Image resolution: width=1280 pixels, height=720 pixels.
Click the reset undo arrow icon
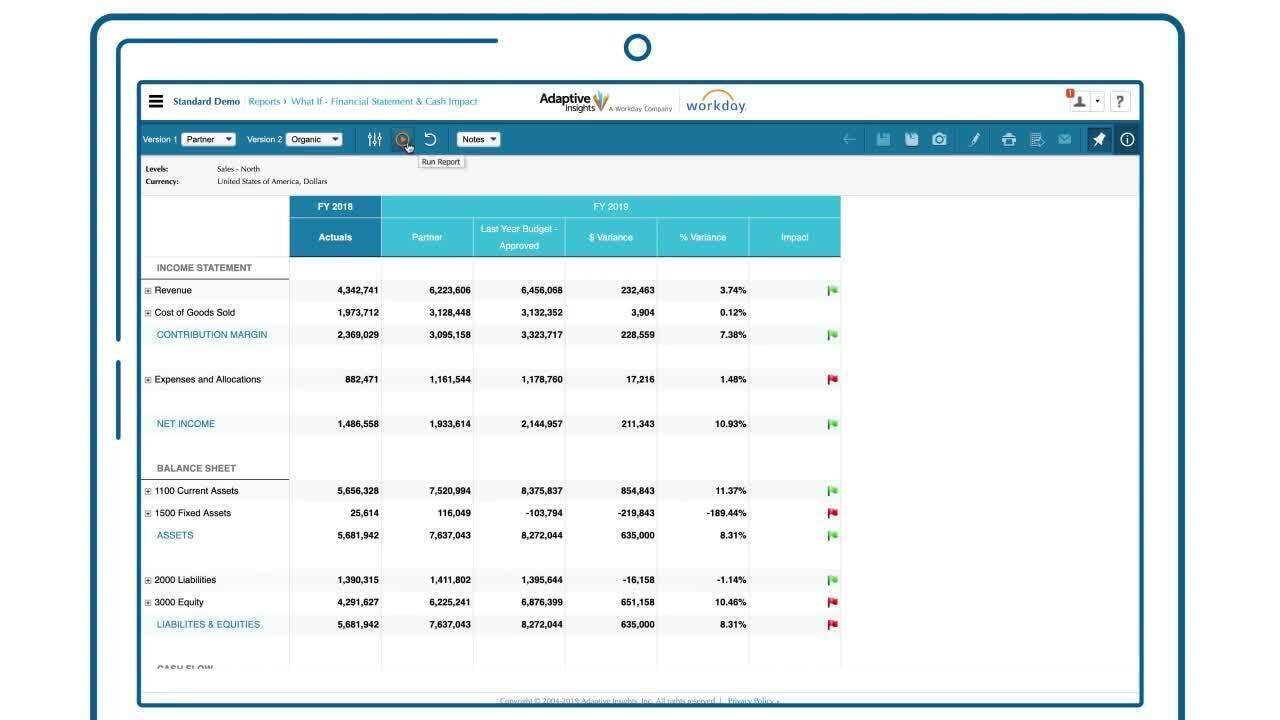[430, 140]
